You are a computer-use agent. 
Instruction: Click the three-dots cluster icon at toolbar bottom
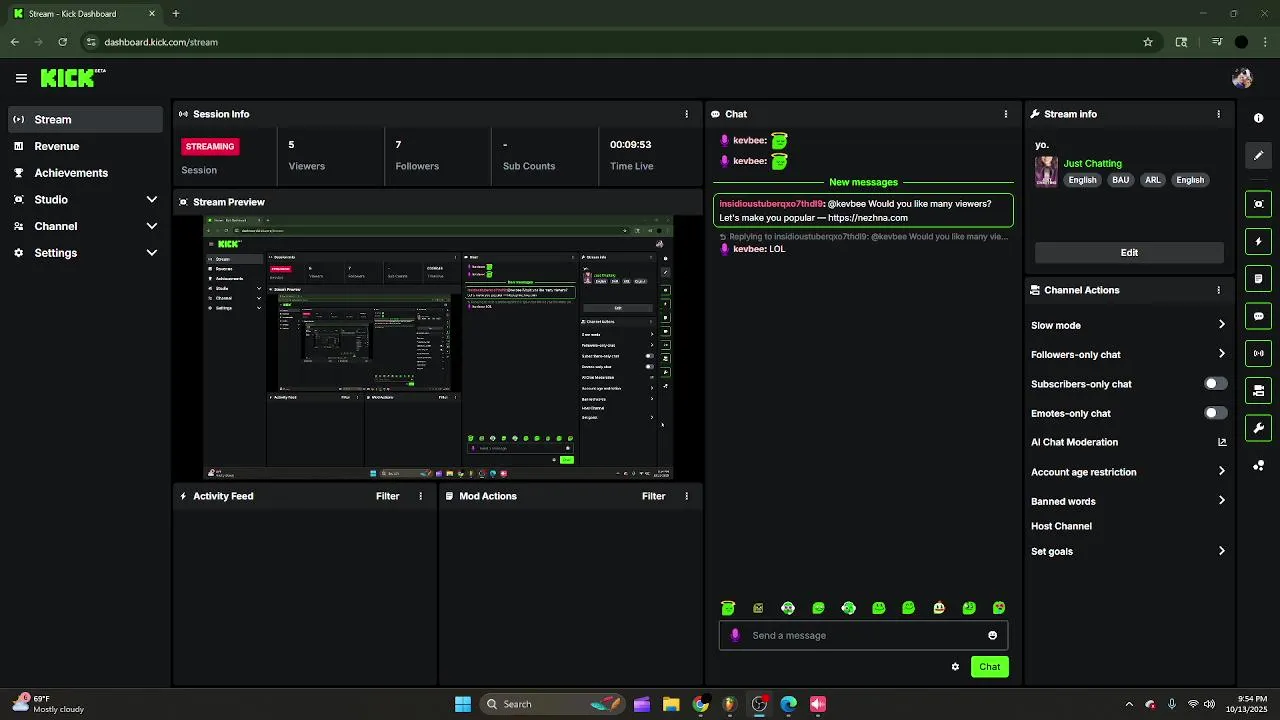pyautogui.click(x=1258, y=466)
